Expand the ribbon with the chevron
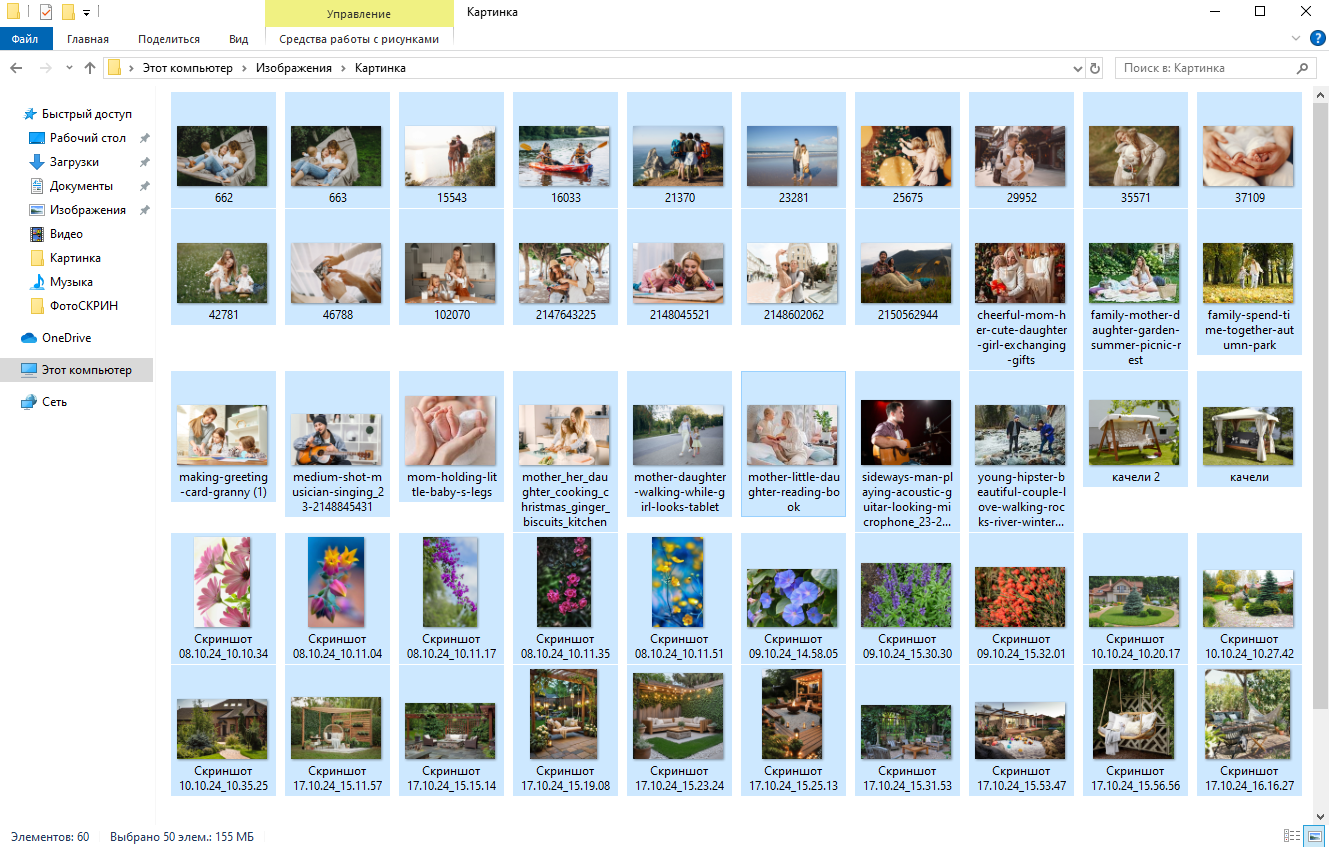This screenshot has width=1330, height=847. click(x=1296, y=39)
